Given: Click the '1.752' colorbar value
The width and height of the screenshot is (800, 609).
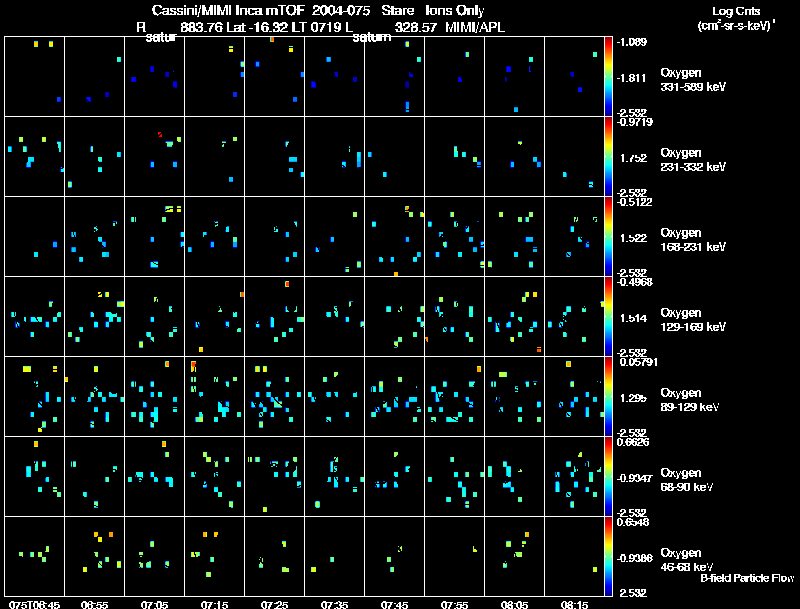Looking at the screenshot, I should (634, 158).
